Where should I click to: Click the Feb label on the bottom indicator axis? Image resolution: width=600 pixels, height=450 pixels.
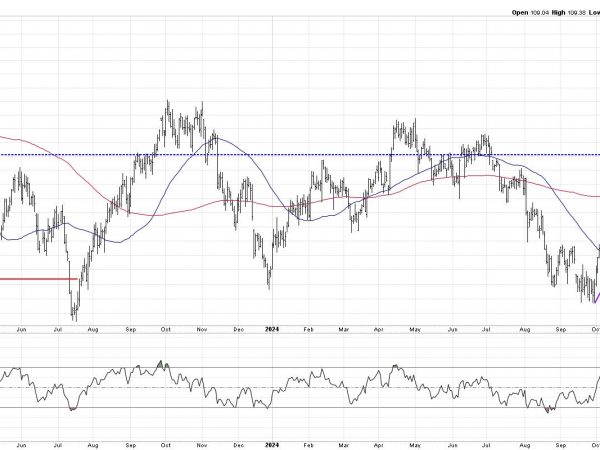coord(308,445)
